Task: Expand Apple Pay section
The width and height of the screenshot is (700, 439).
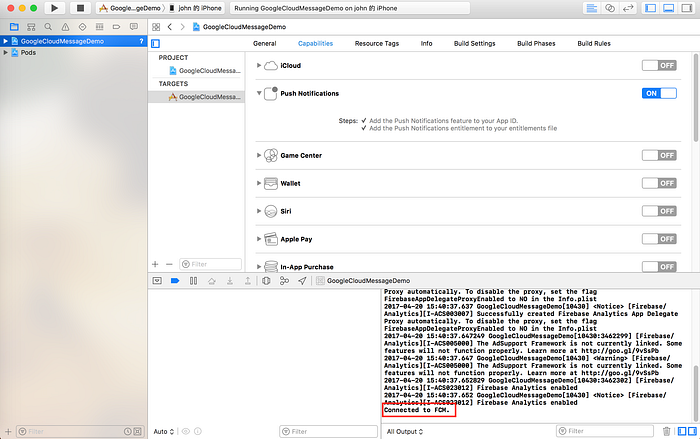Action: 258,239
